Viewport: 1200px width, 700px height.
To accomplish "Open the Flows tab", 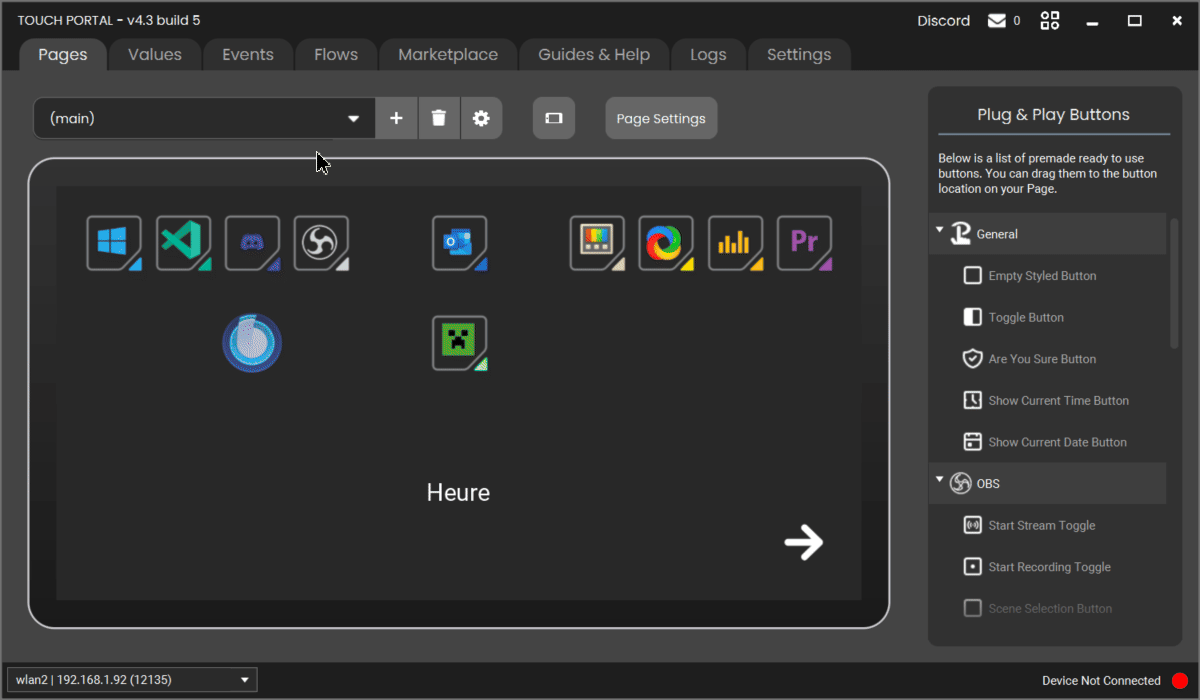I will (336, 55).
